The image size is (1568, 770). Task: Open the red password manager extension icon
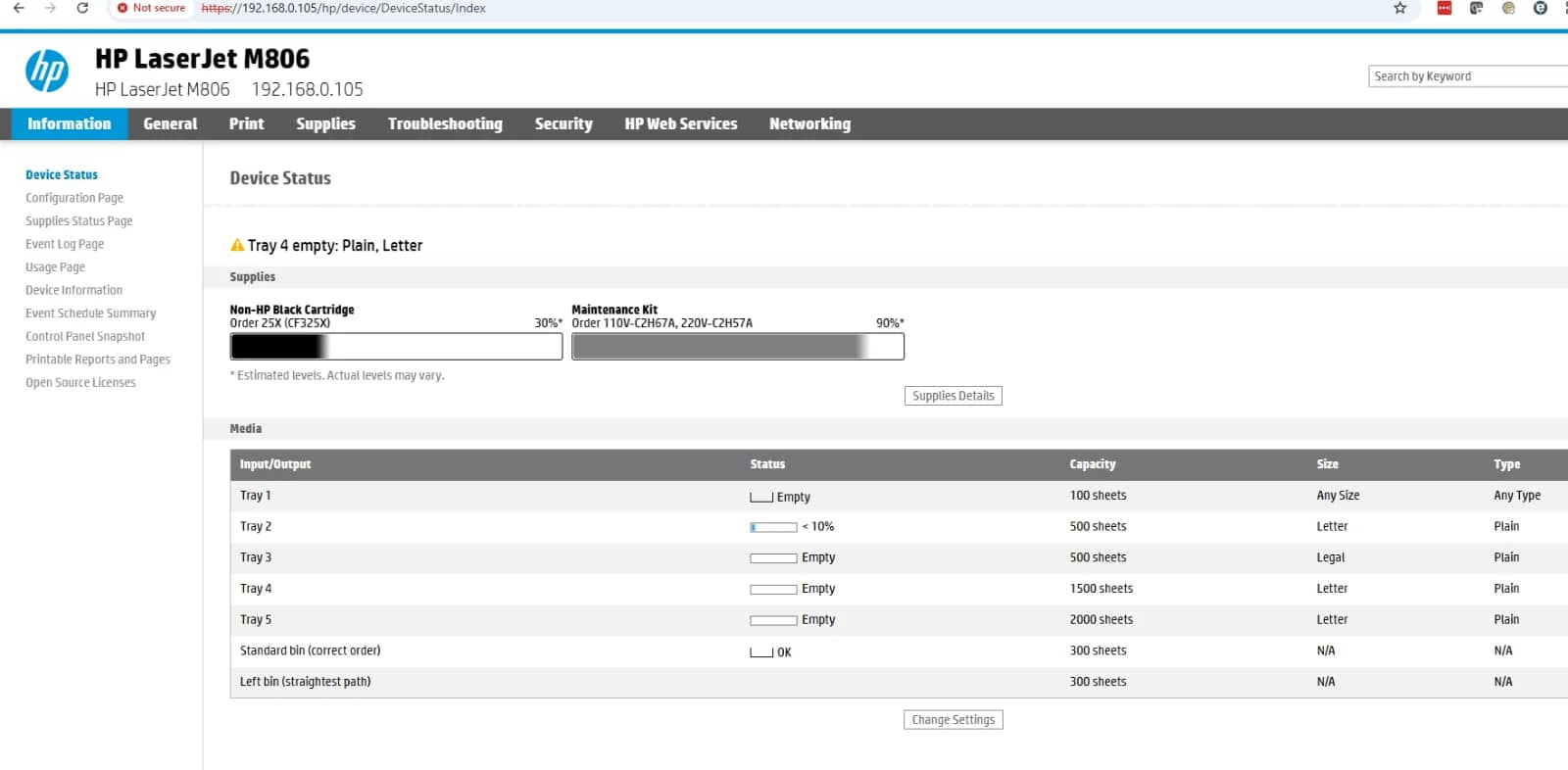coord(1445,8)
